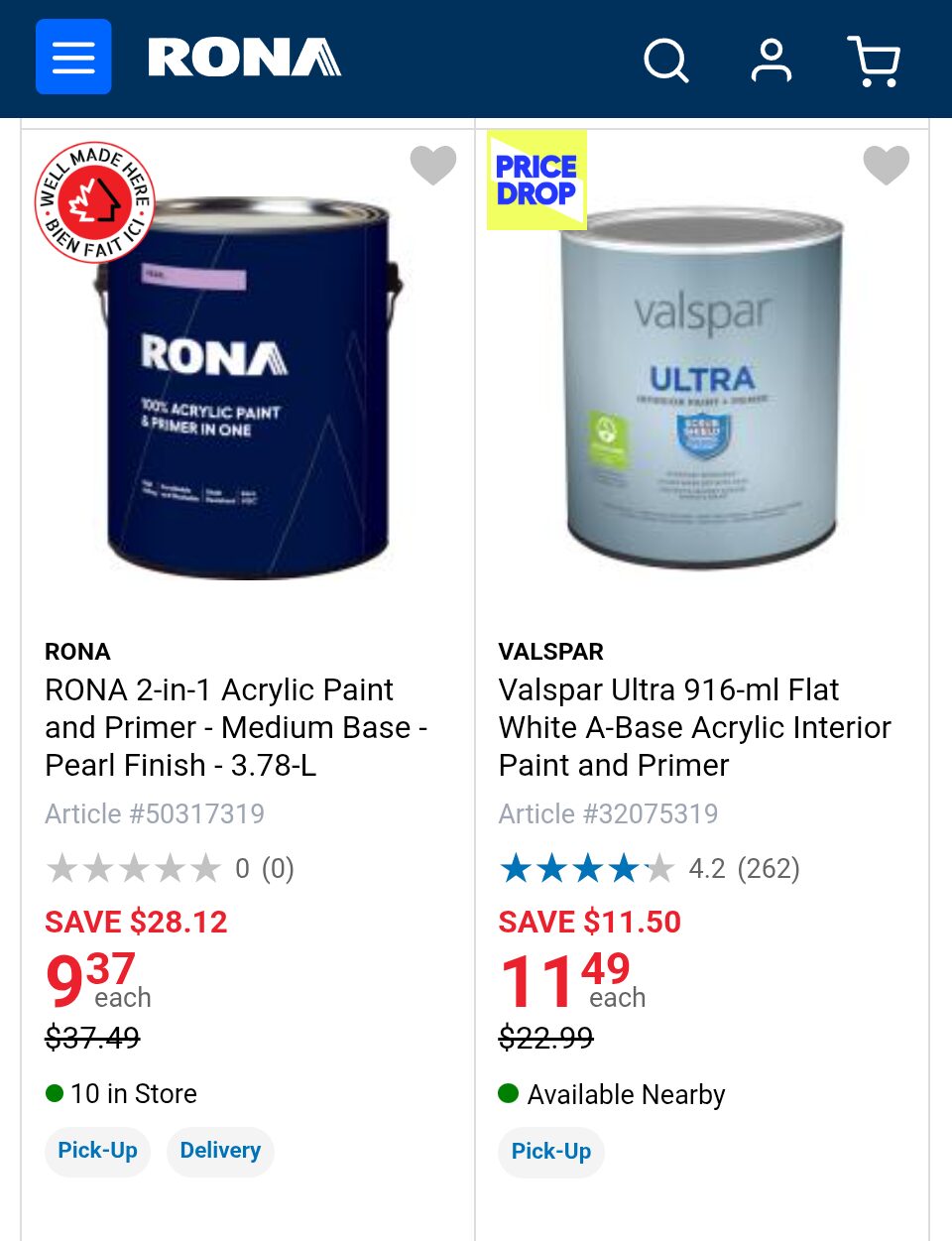Click the VALSPAR brand name label
The width and height of the screenshot is (952, 1241).
pyautogui.click(x=550, y=652)
